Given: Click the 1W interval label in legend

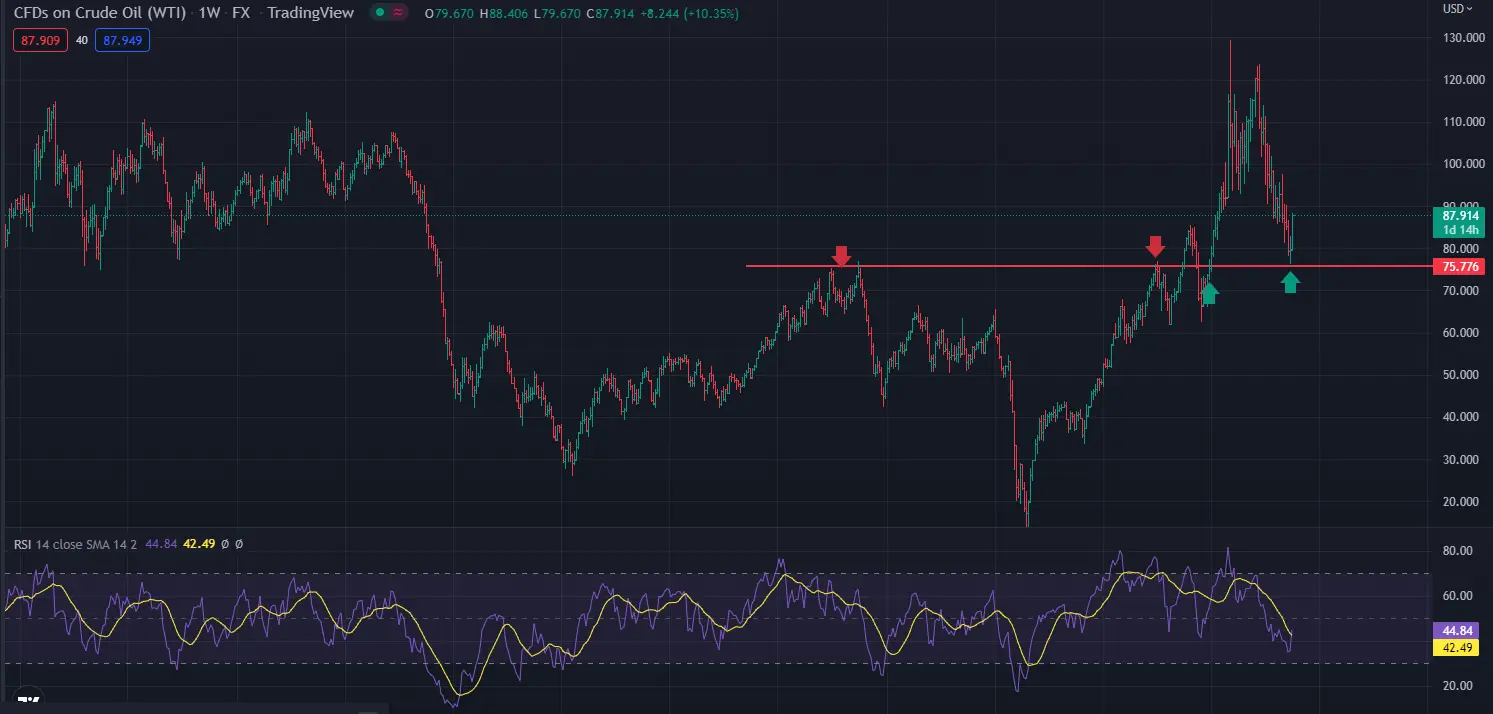Looking at the screenshot, I should pos(209,14).
